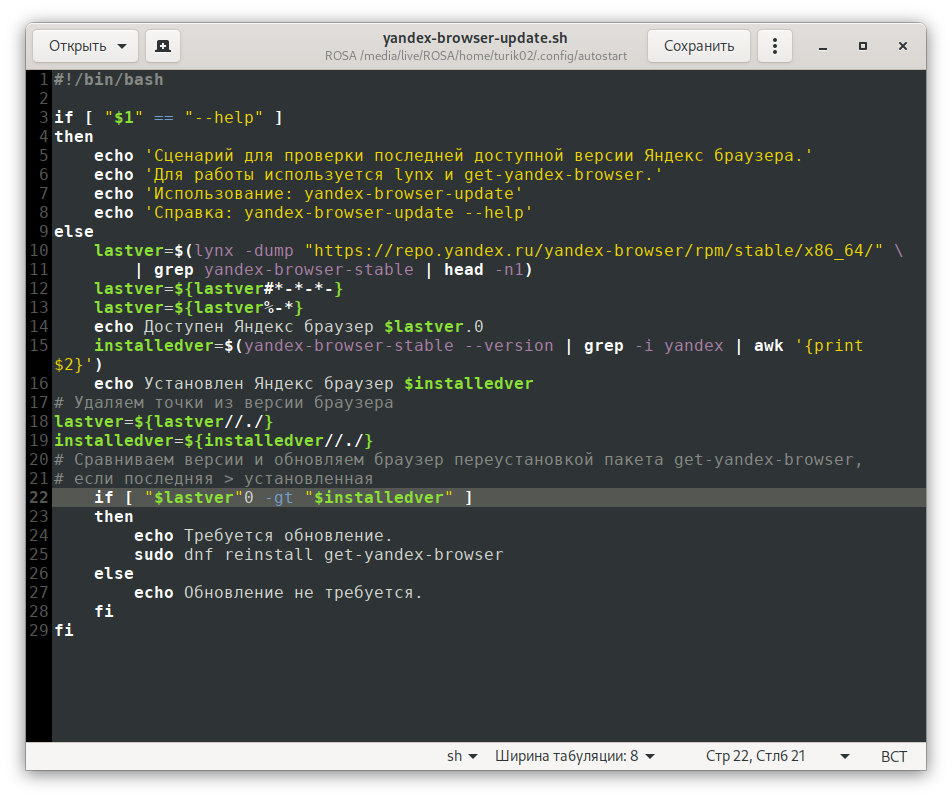The width and height of the screenshot is (952, 799).
Task: Click the comment 'если последняя > установленная'
Action: (x=213, y=478)
